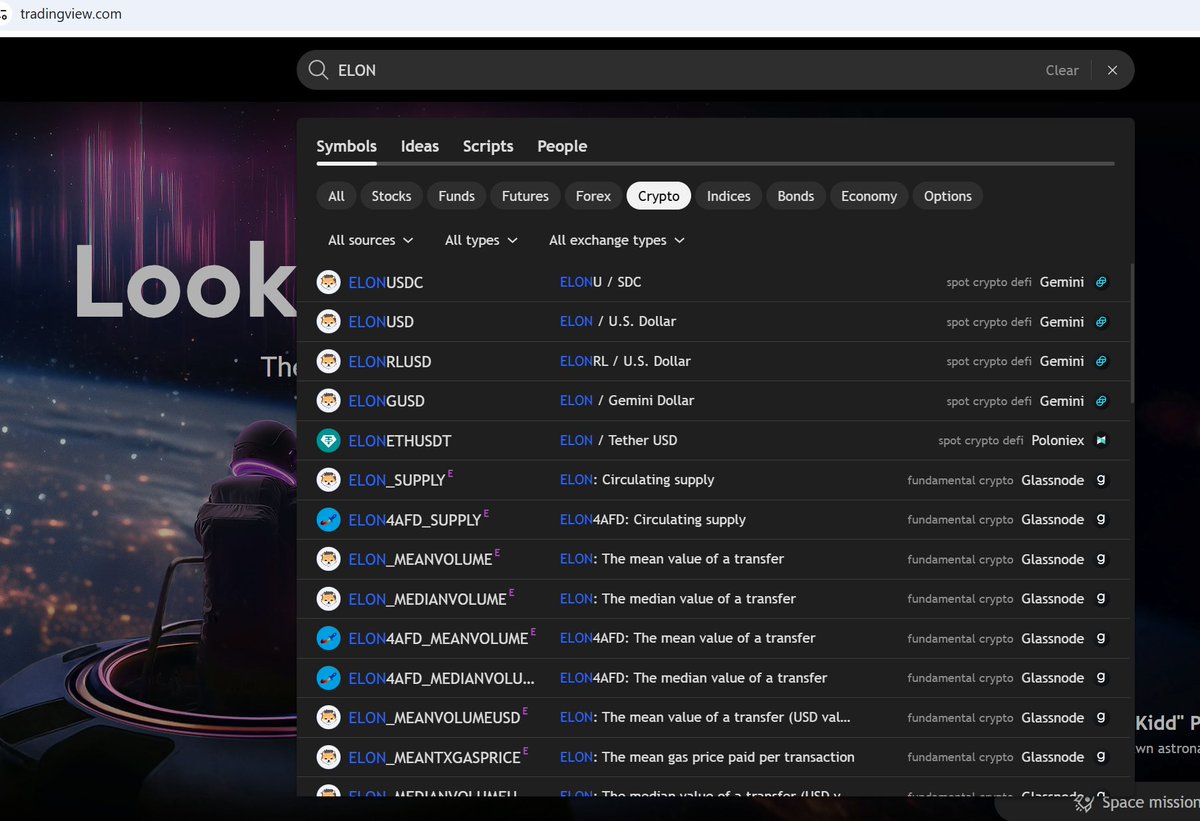Click the ELONRLUSD coin icon
This screenshot has width=1200, height=821.
[329, 361]
